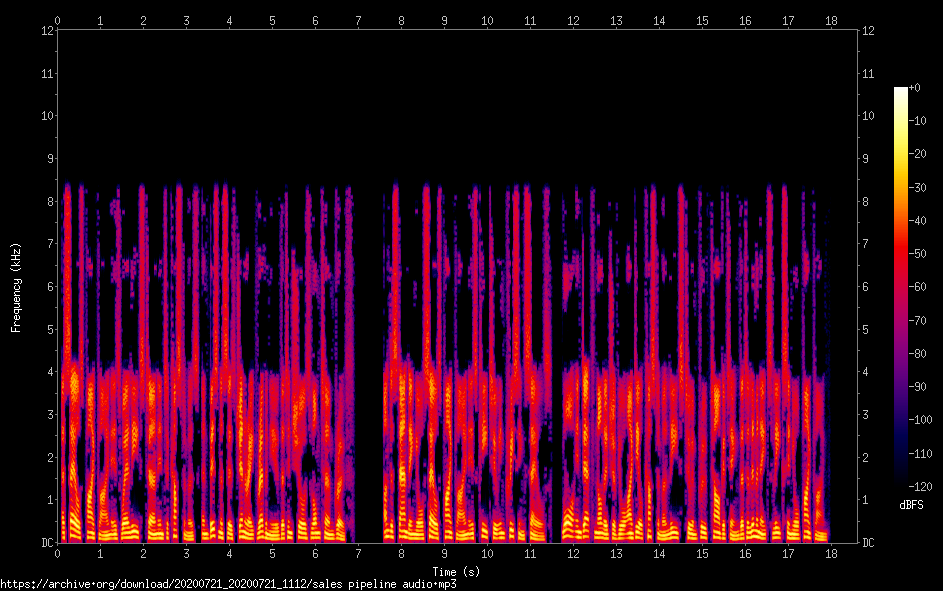Click the "Time (s)" axis title
This screenshot has width=943, height=591.
456,572
